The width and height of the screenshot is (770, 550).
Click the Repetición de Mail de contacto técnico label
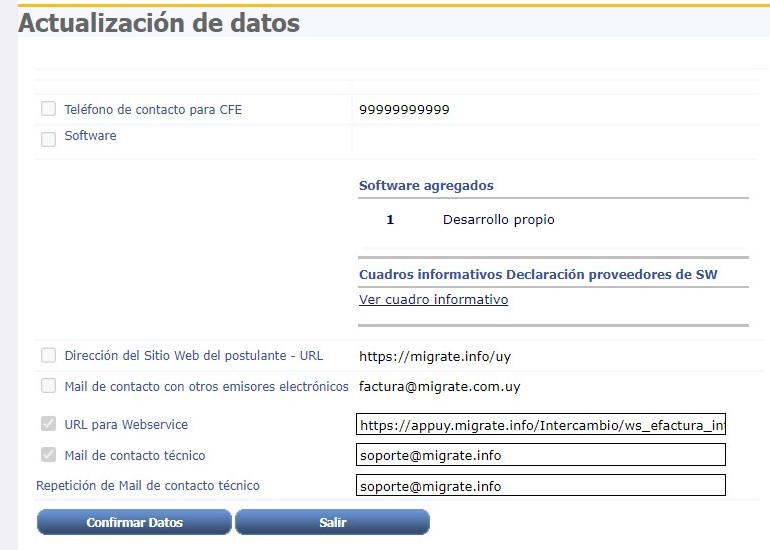147,486
